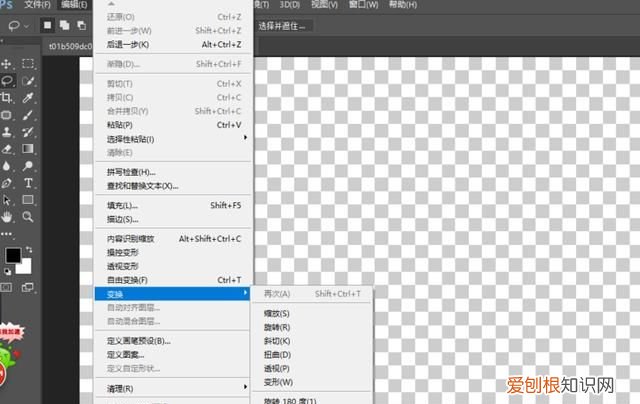Image resolution: width=640 pixels, height=404 pixels.
Task: Expand the 选择性粘贴(I) submenu
Action: (x=173, y=139)
